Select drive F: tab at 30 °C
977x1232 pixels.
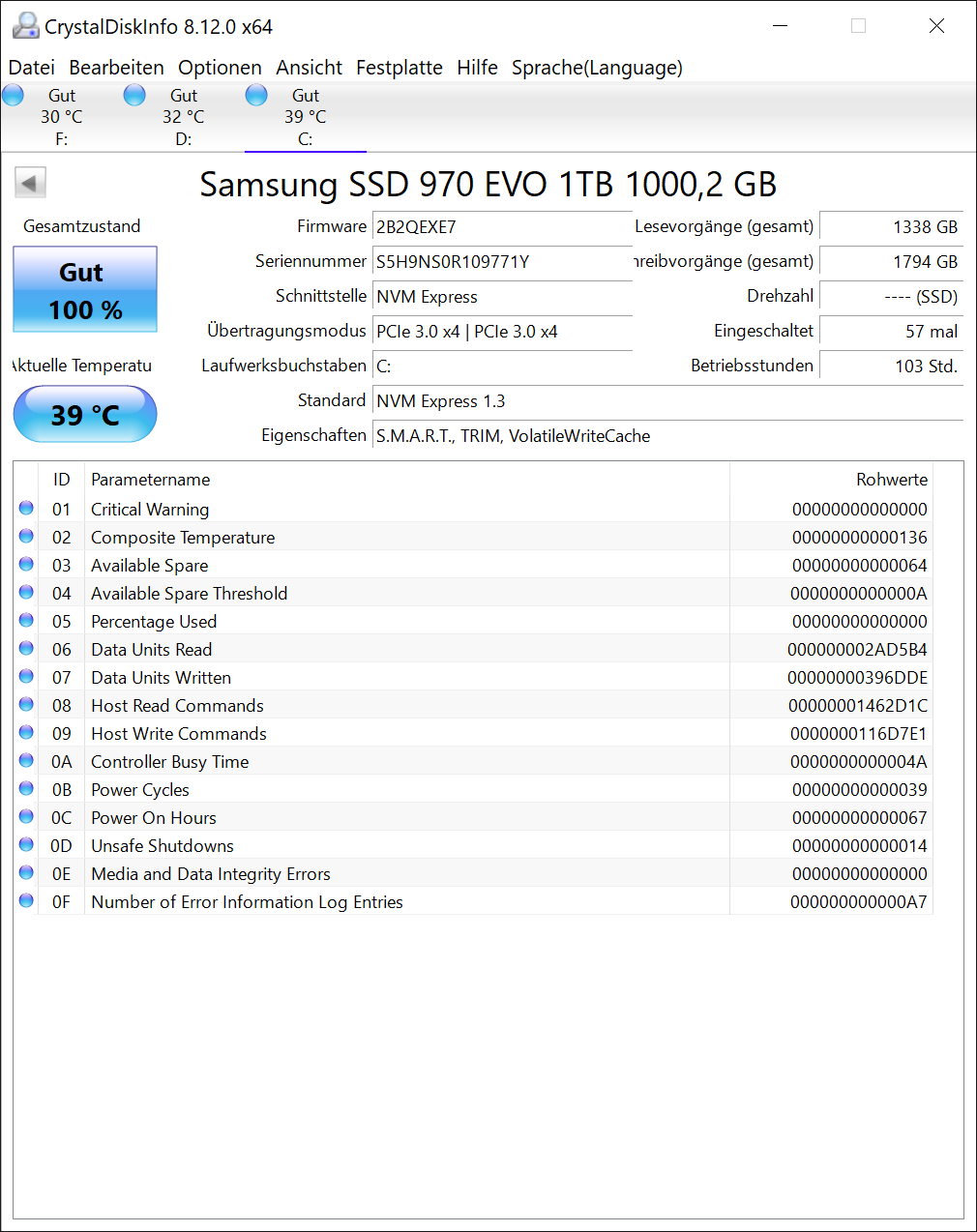61,117
